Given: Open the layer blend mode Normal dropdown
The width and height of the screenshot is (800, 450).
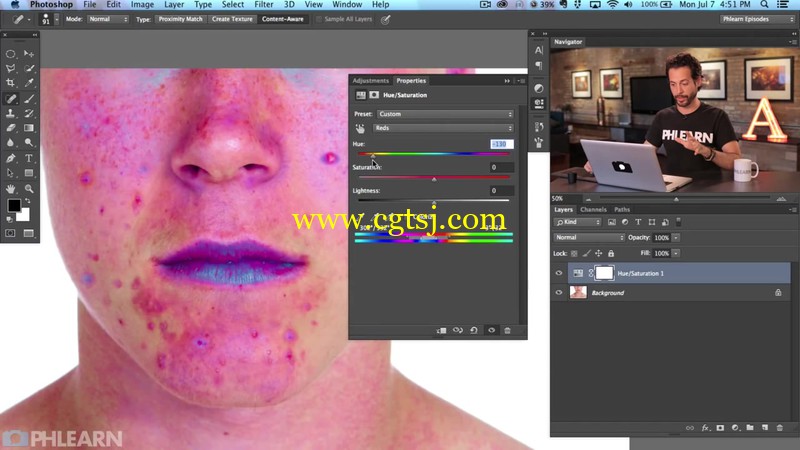Looking at the screenshot, I should click(589, 238).
